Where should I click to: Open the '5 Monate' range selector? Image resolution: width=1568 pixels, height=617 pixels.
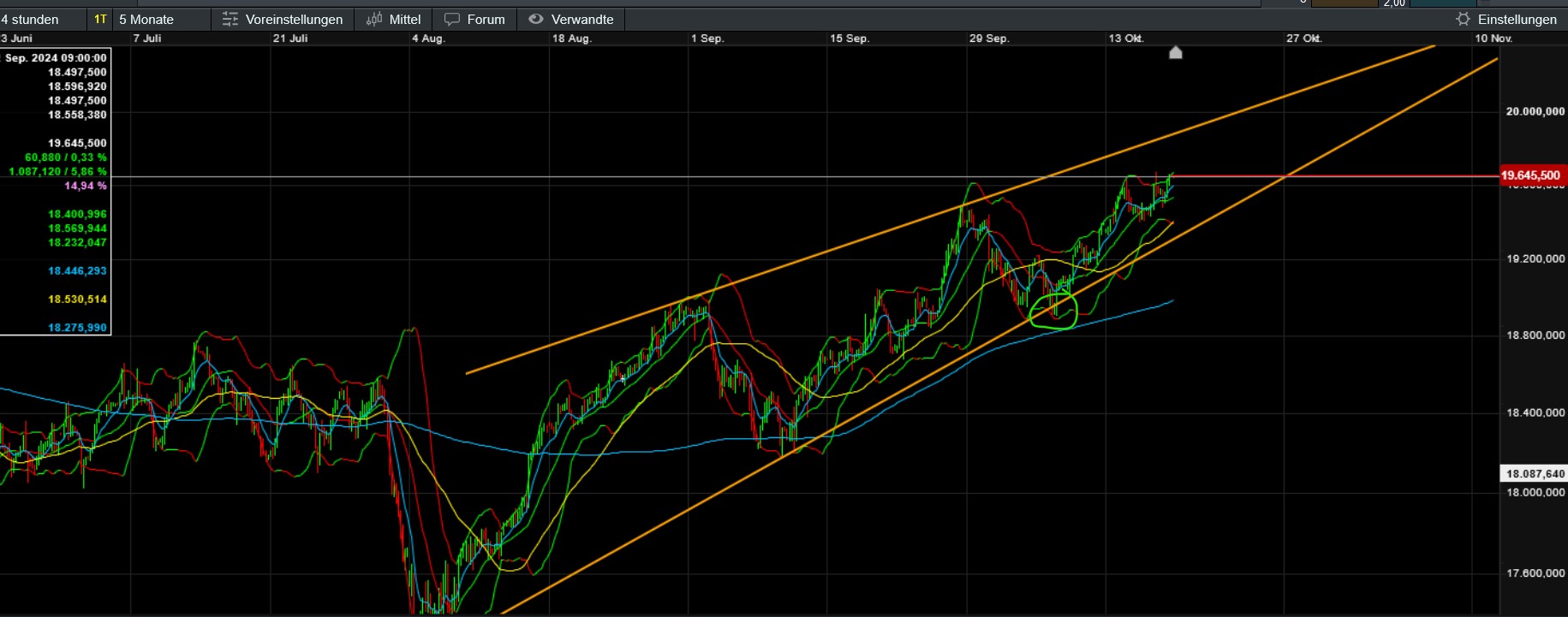161,19
